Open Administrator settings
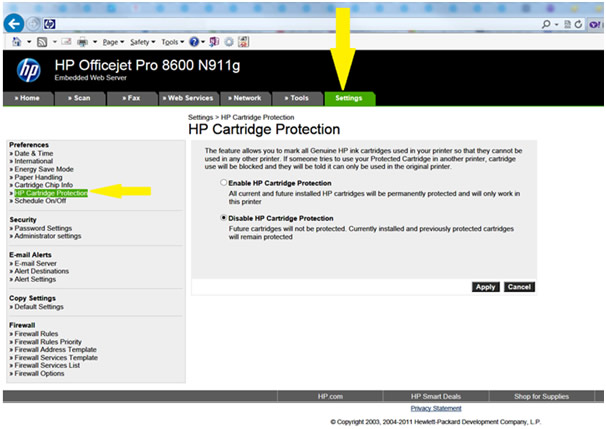This screenshot has width=606, height=429. (x=48, y=236)
